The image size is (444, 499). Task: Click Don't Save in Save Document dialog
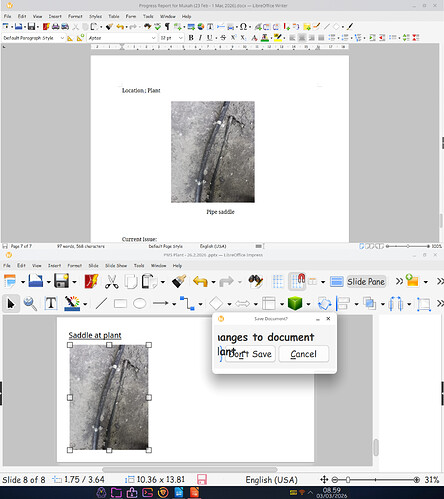tap(250, 354)
